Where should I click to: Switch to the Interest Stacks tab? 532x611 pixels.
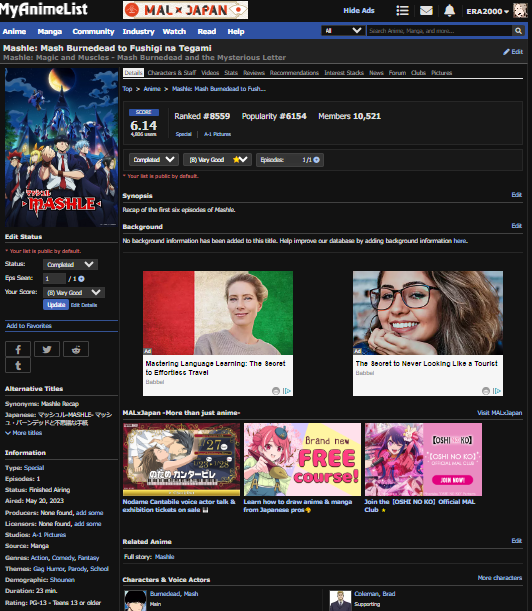(x=344, y=73)
